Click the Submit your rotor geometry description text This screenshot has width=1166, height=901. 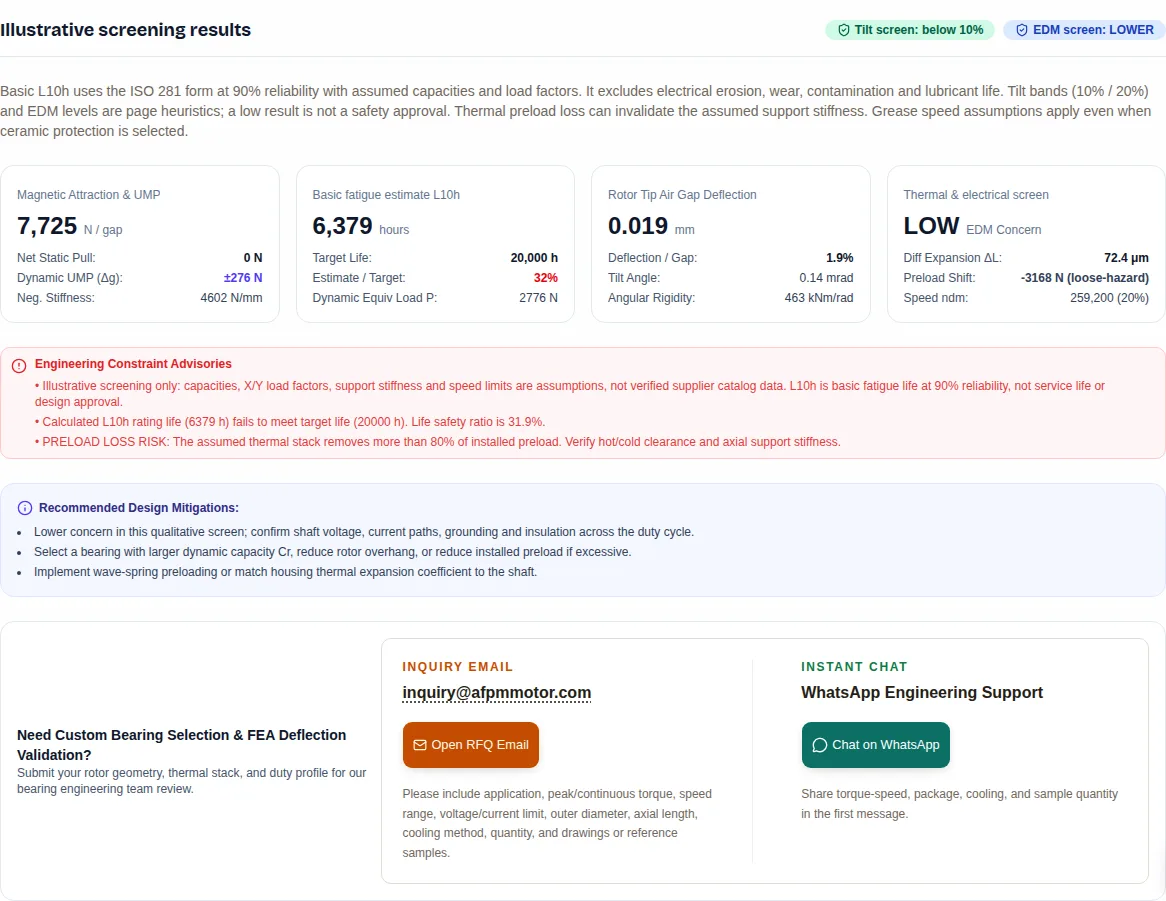point(191,781)
